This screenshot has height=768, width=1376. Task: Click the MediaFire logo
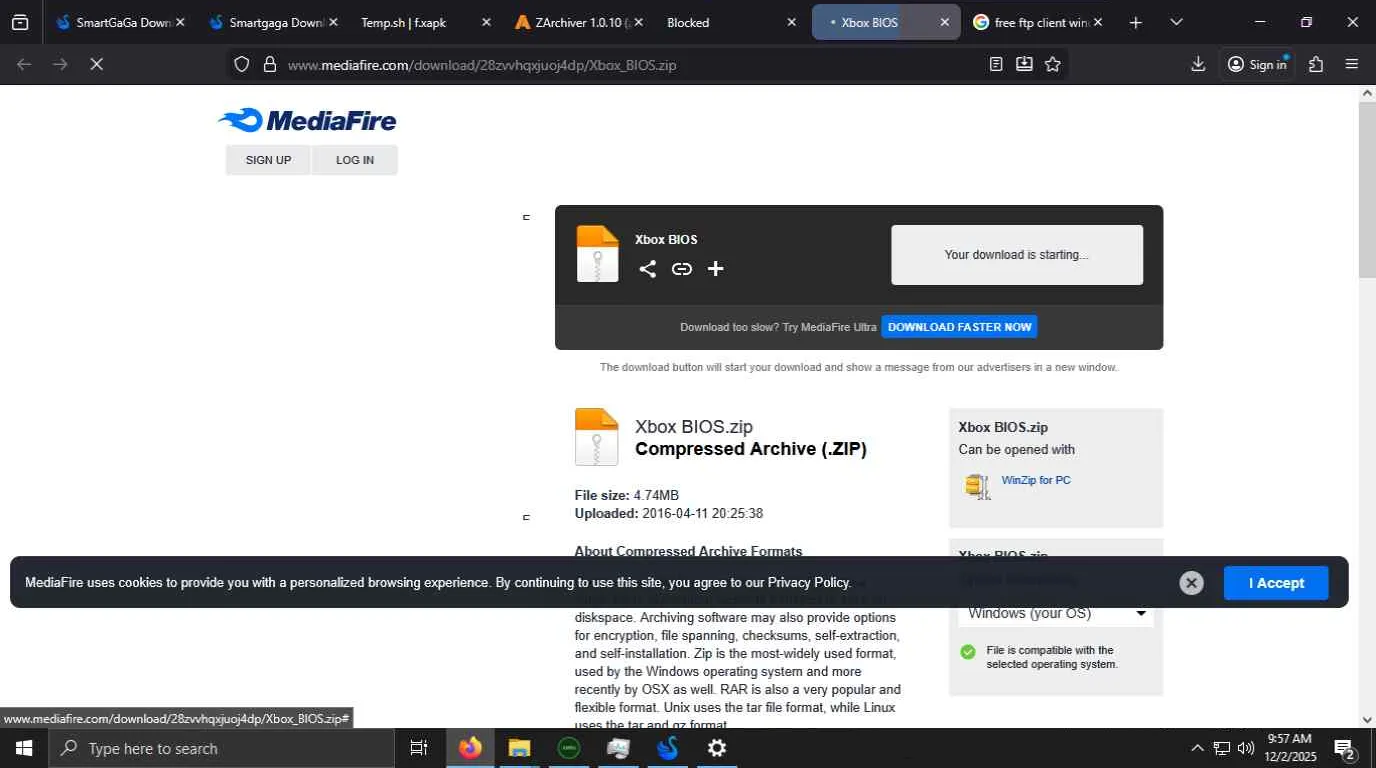pos(308,120)
